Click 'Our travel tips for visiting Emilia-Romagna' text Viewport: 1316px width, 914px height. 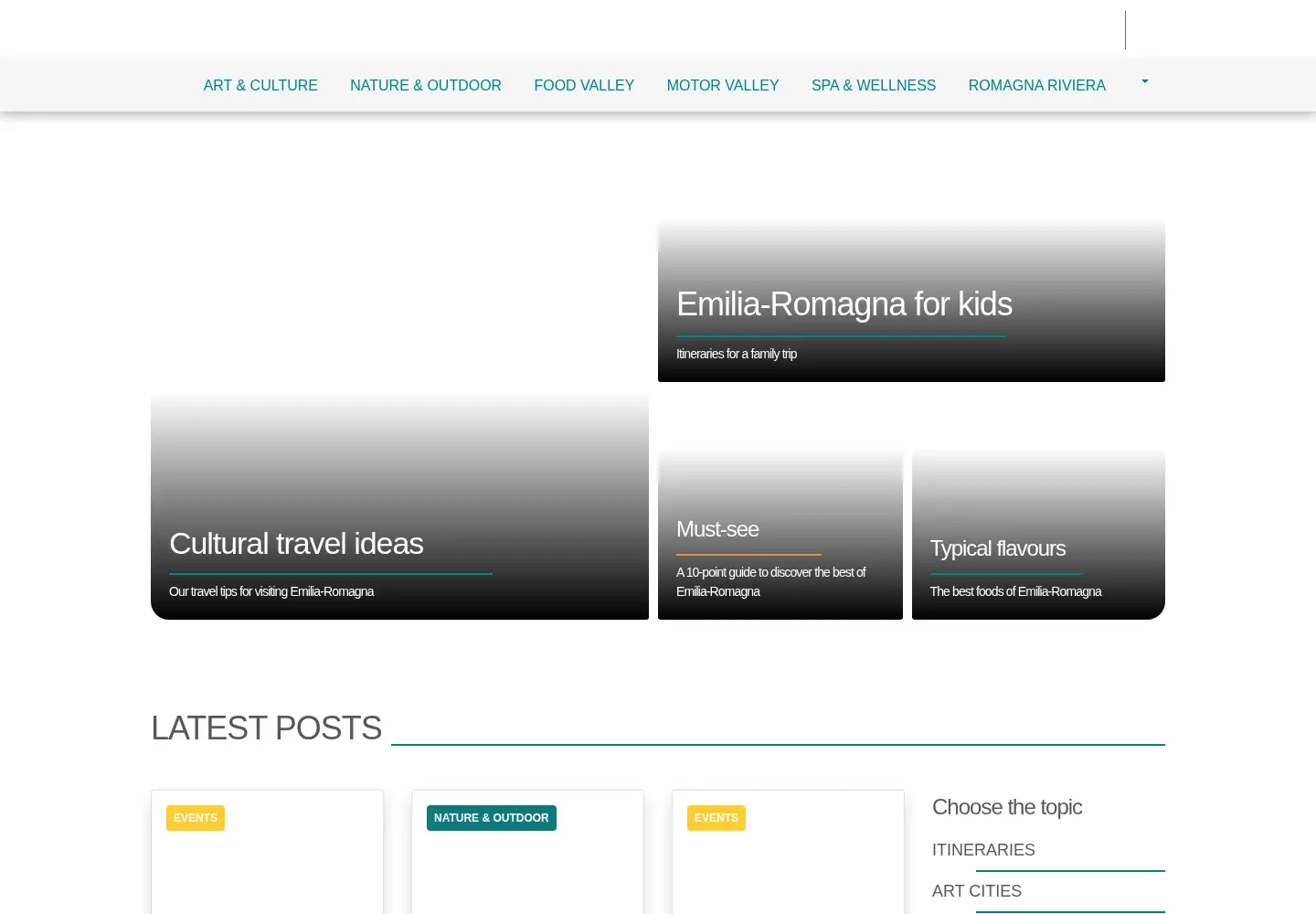tap(271, 591)
